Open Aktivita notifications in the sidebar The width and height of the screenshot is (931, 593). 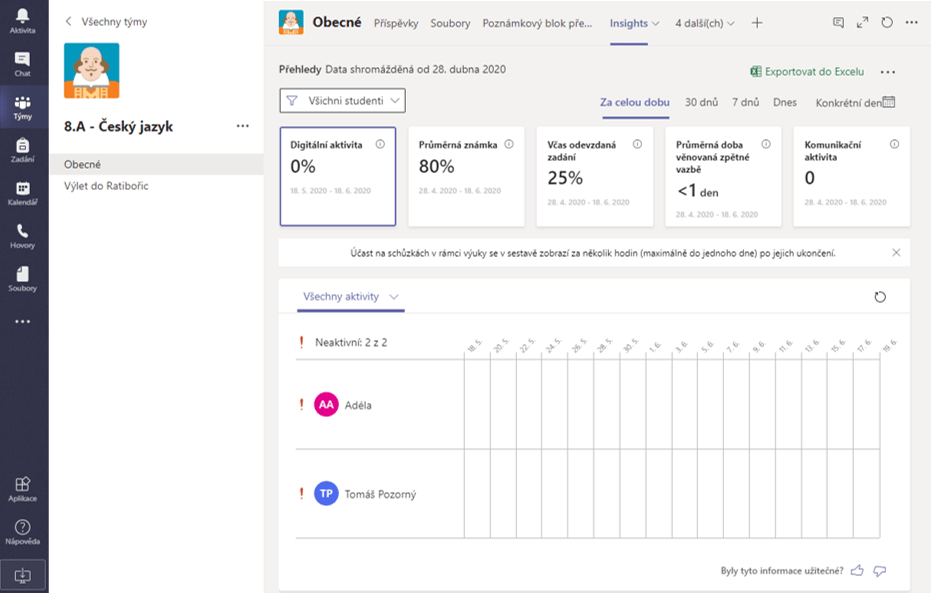click(22, 20)
